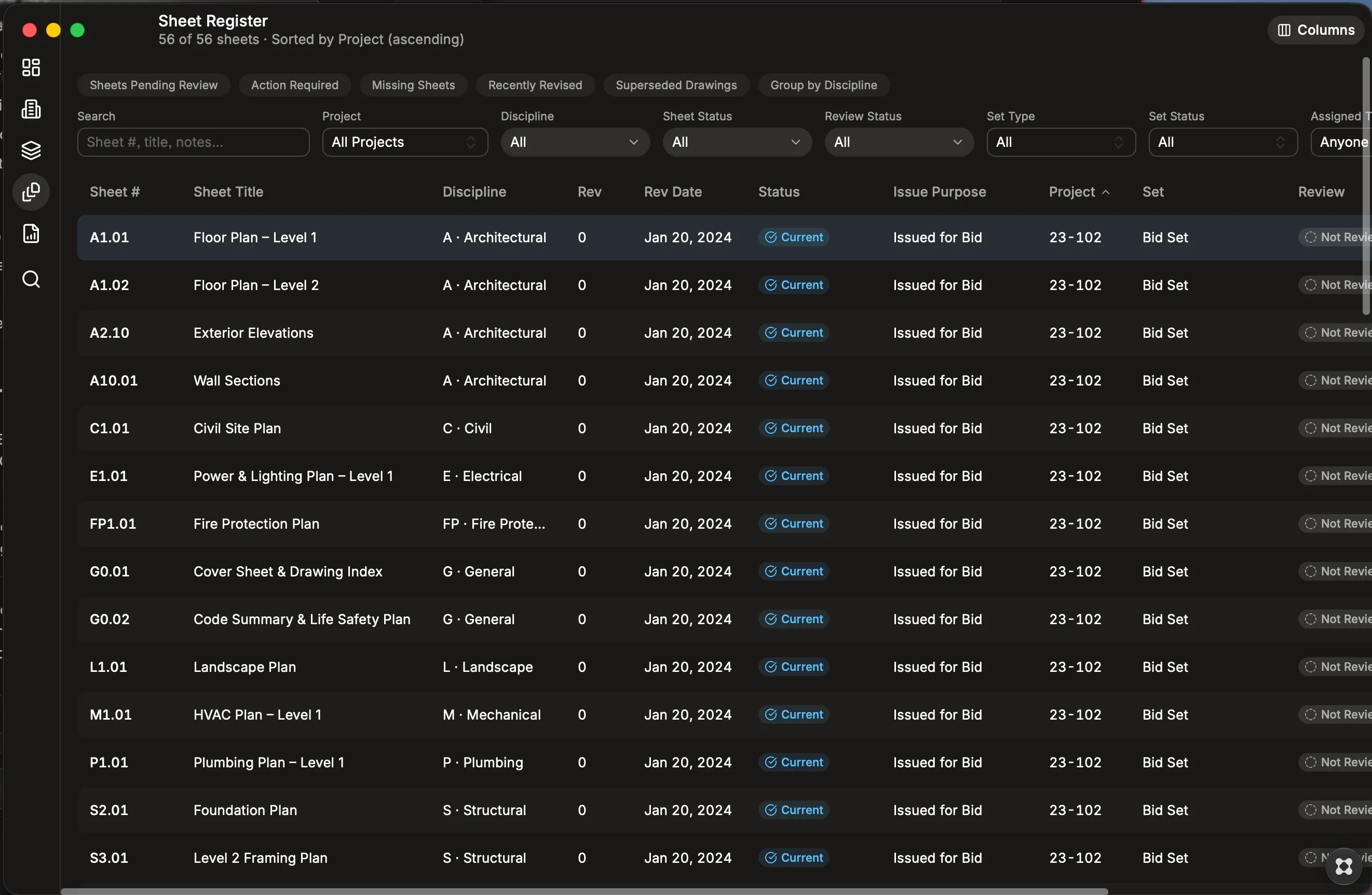Open the documents building icon in sidebar

click(31, 109)
